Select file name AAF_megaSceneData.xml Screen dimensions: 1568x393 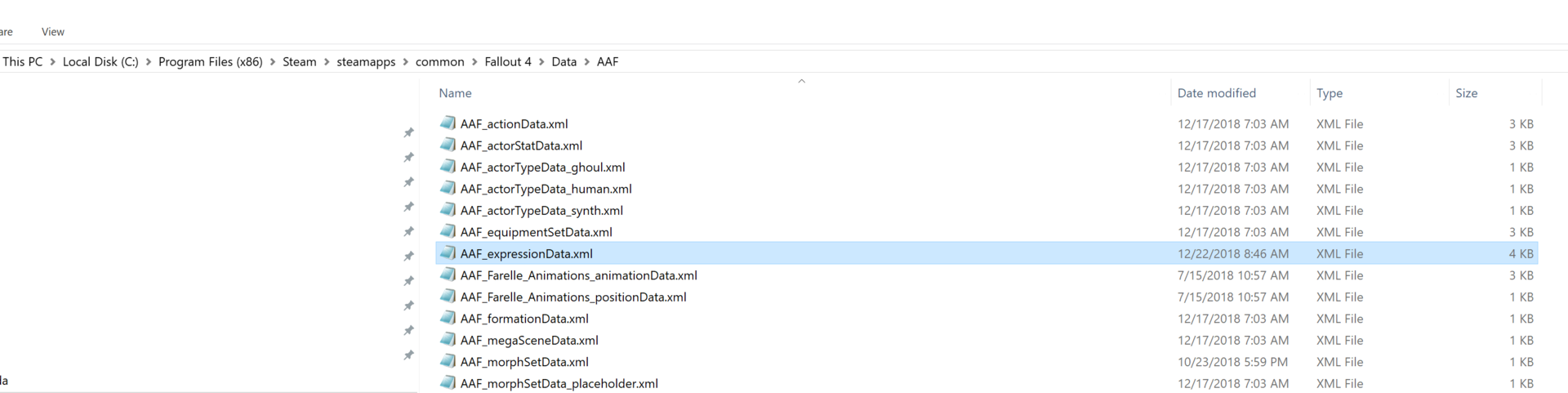coord(529,341)
